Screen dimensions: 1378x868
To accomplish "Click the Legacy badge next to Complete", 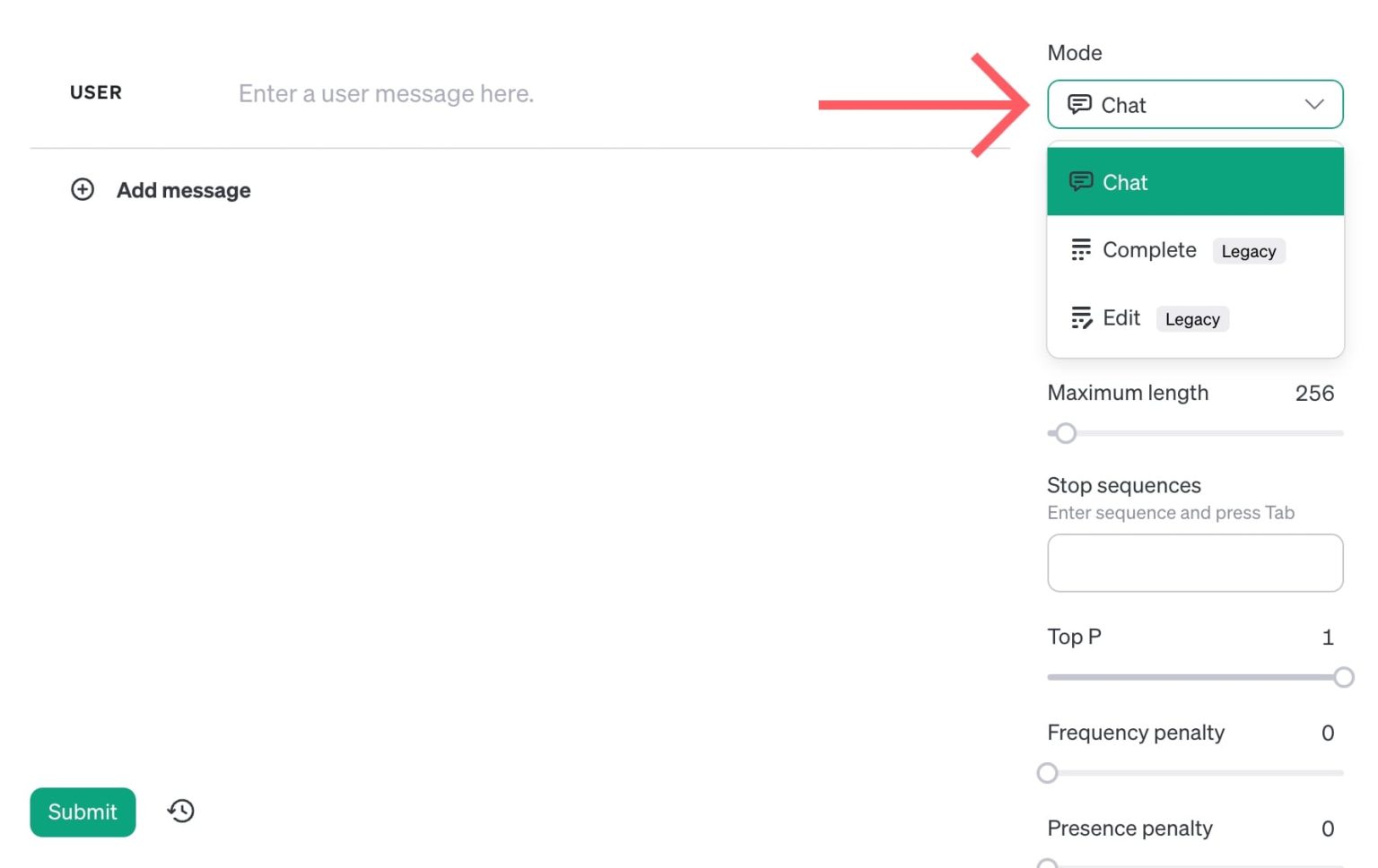I will [x=1249, y=251].
